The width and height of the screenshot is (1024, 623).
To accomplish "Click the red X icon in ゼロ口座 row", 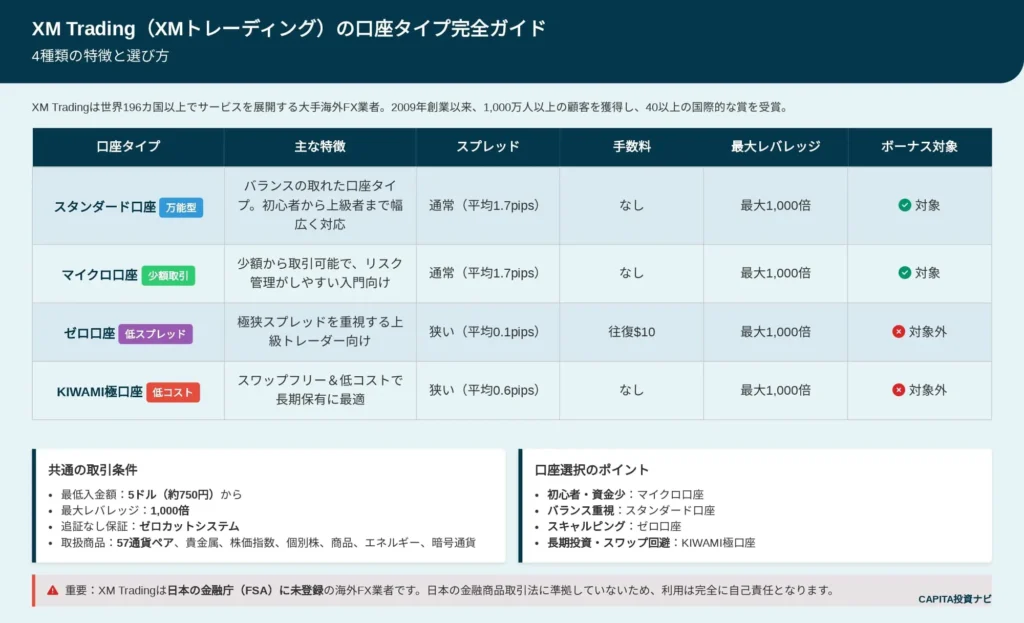I will coord(899,331).
